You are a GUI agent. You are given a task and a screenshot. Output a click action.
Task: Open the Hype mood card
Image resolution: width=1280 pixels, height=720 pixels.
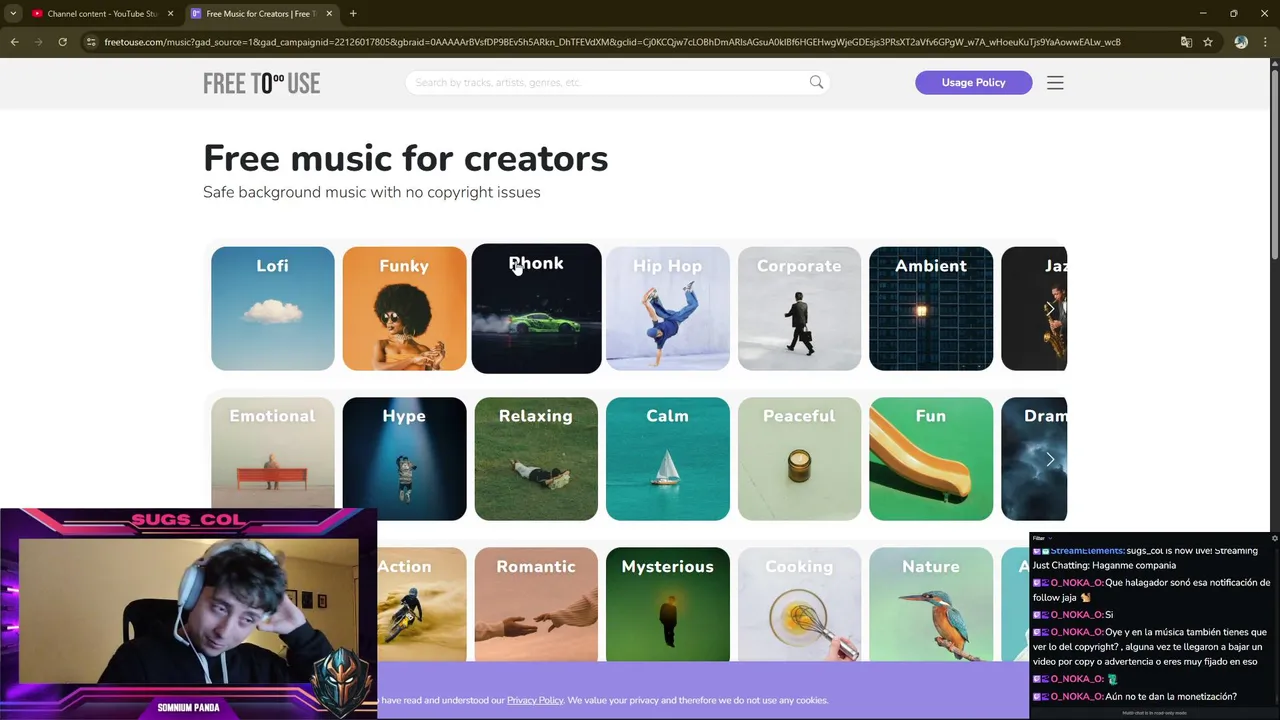click(x=404, y=459)
